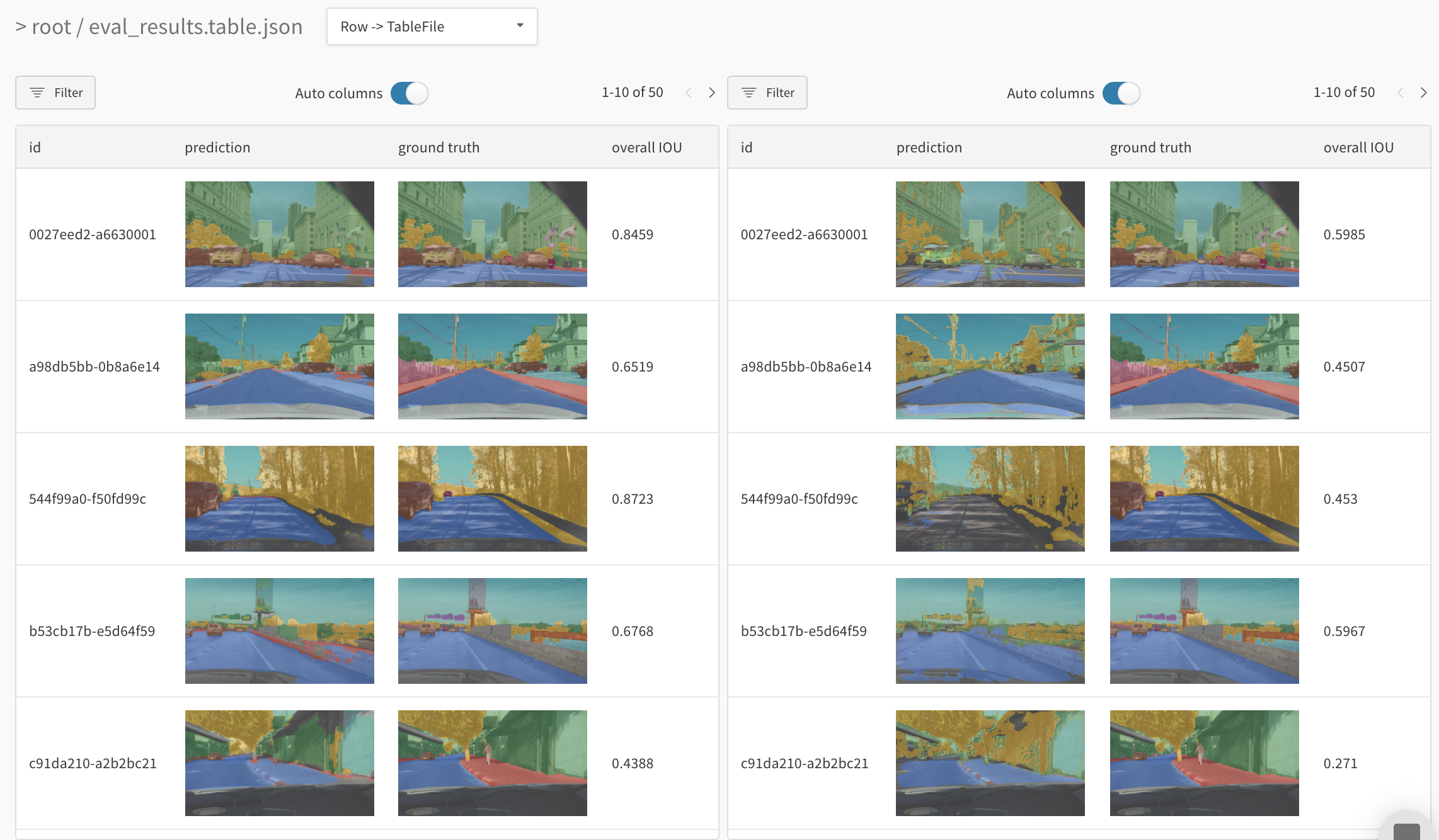Viewport: 1439px width, 840px height.
Task: Disable Auto columns in right table
Action: [x=1121, y=93]
